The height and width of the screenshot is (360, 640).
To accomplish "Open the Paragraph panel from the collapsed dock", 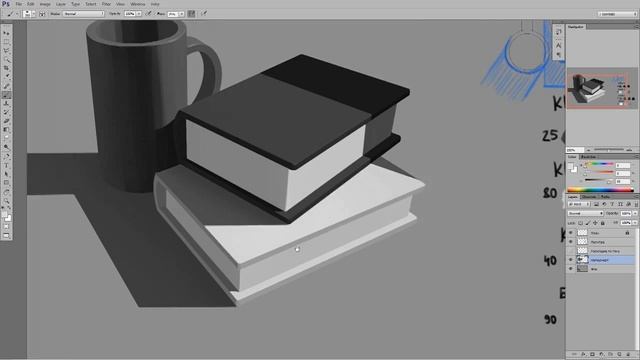I will click(x=559, y=54).
